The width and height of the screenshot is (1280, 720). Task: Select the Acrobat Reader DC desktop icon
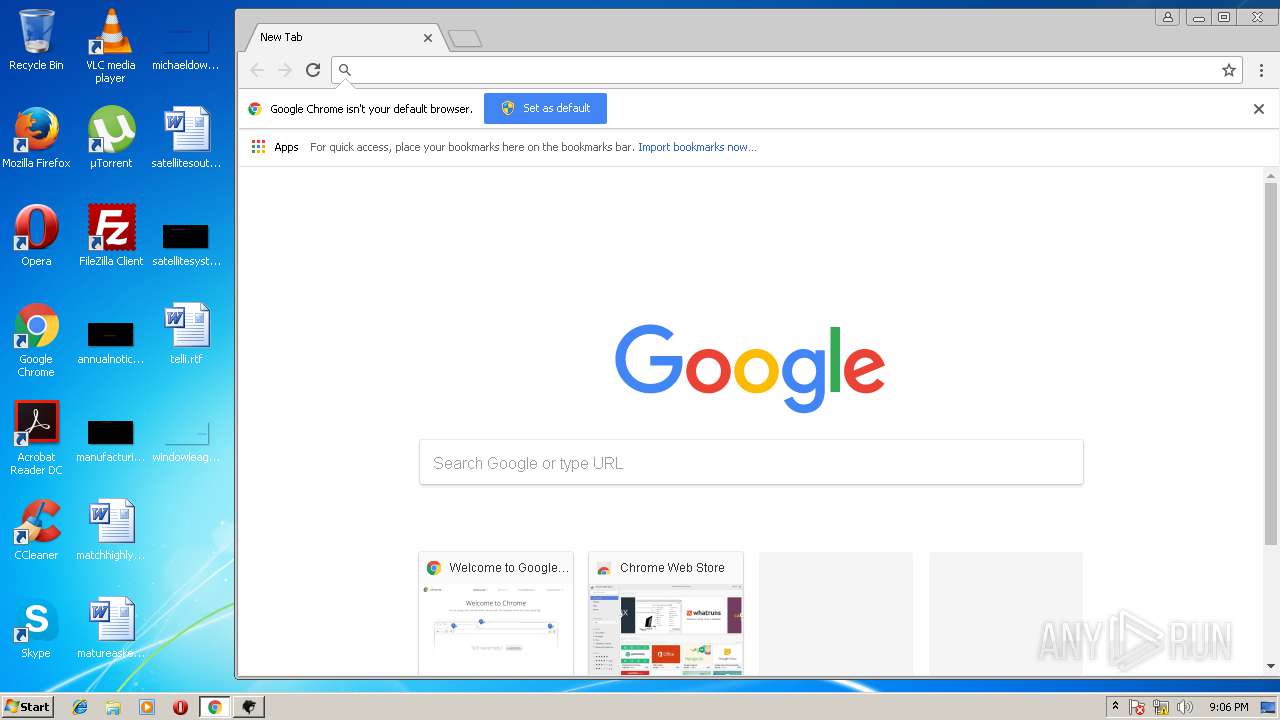36,438
